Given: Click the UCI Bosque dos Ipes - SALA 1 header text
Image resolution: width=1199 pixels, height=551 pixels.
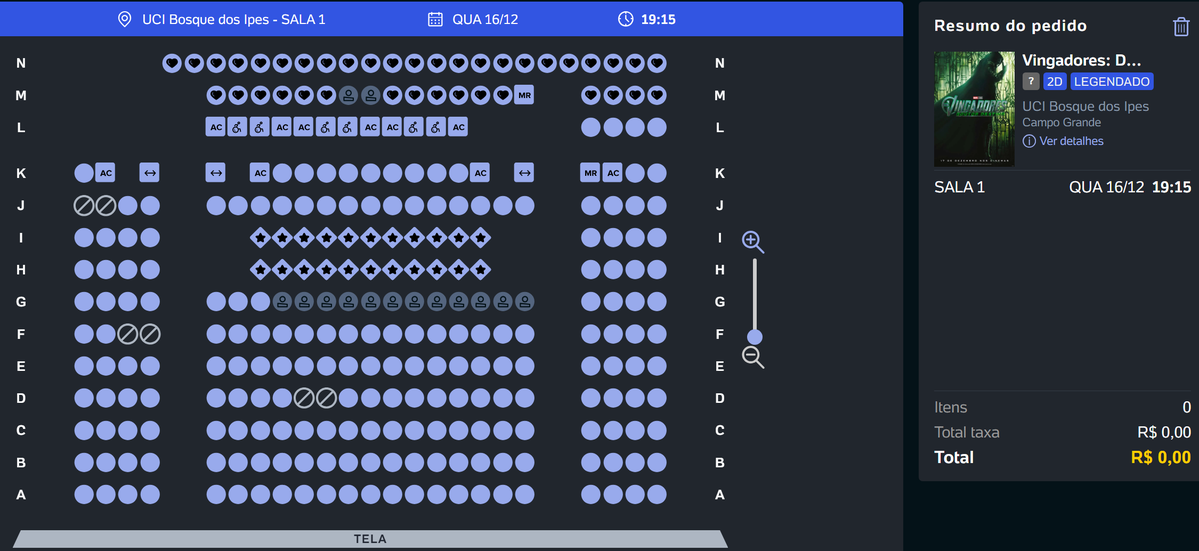Looking at the screenshot, I should [x=233, y=19].
